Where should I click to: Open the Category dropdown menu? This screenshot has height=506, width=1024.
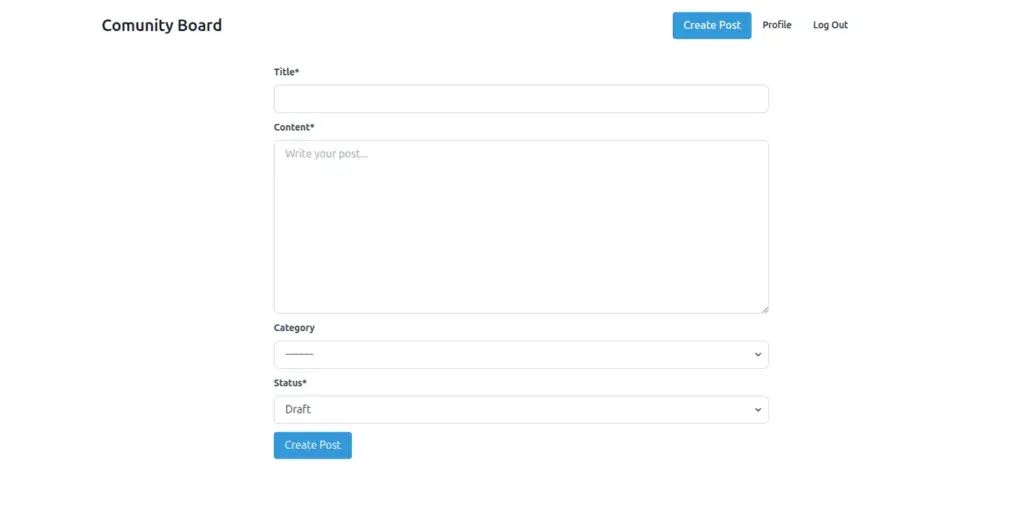(x=521, y=354)
